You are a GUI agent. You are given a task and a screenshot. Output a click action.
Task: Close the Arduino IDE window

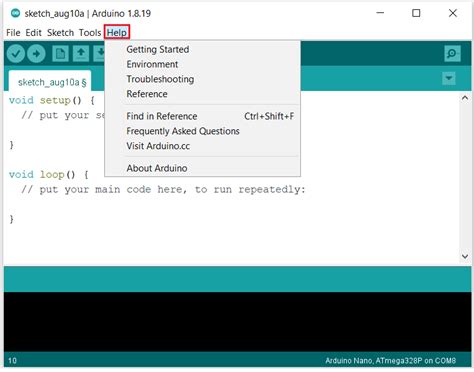pos(453,13)
